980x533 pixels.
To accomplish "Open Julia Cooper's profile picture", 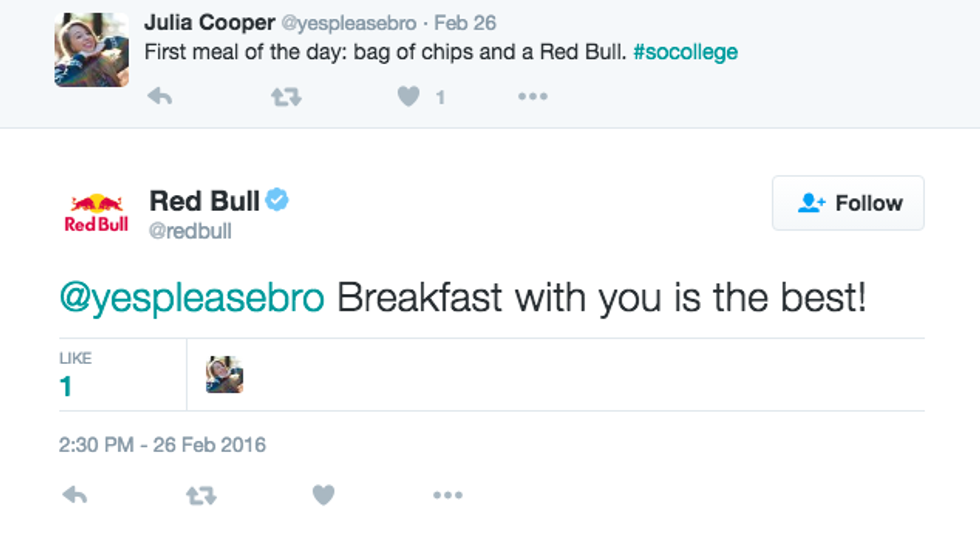I will point(91,50).
